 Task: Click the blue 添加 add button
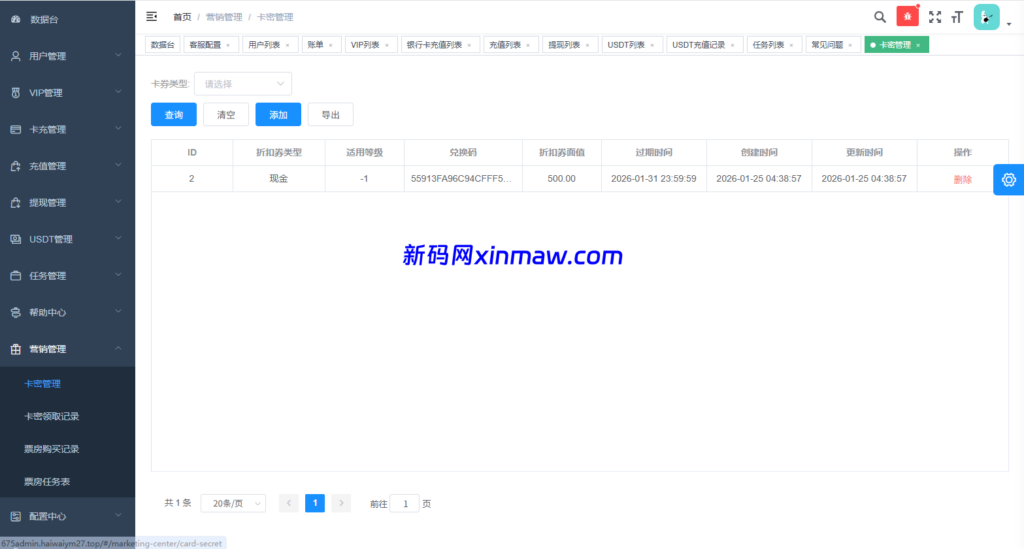pyautogui.click(x=278, y=114)
